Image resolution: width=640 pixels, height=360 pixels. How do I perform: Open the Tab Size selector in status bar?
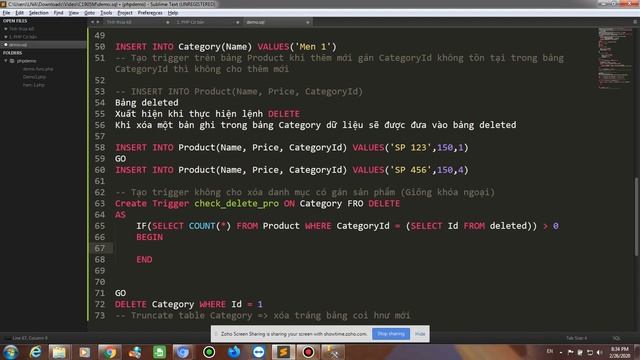[576, 338]
